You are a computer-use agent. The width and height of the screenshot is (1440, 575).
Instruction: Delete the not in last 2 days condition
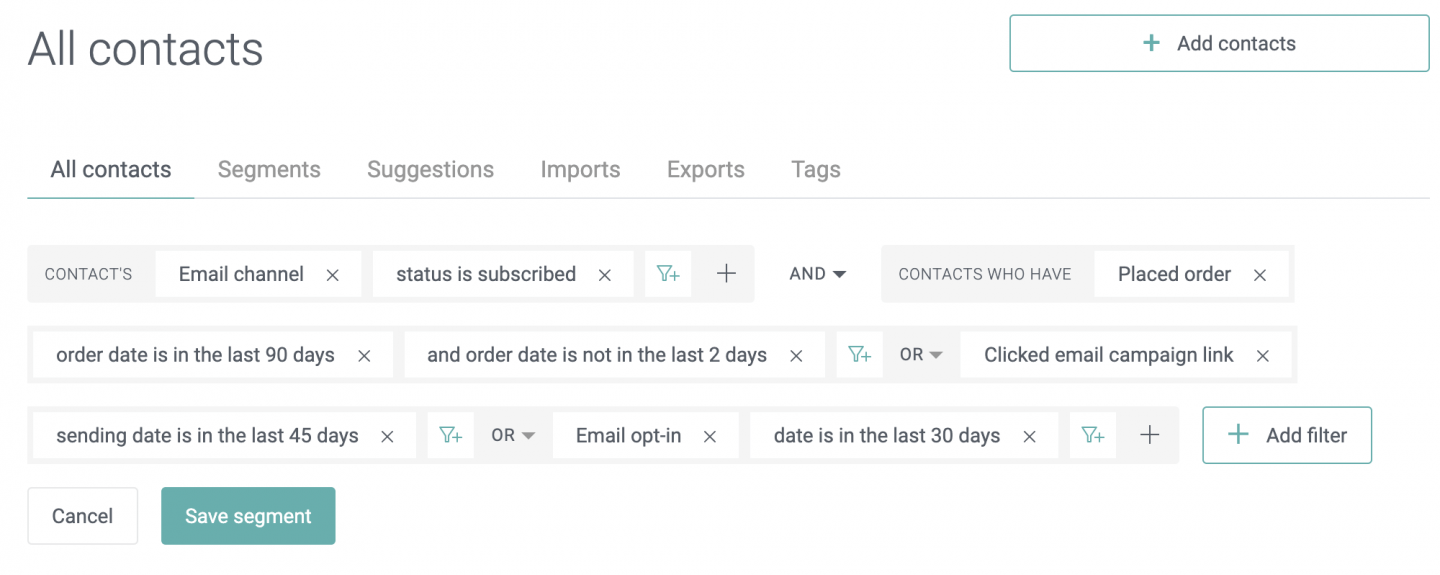(x=797, y=356)
